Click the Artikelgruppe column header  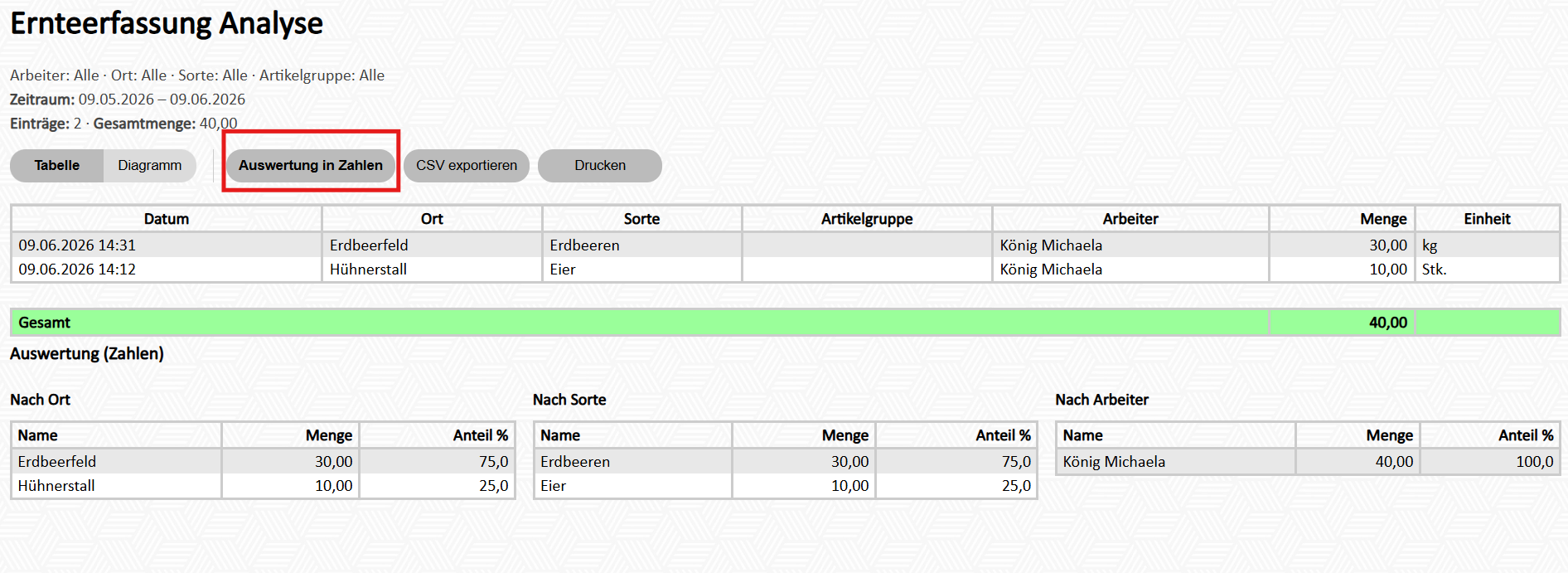(x=867, y=219)
